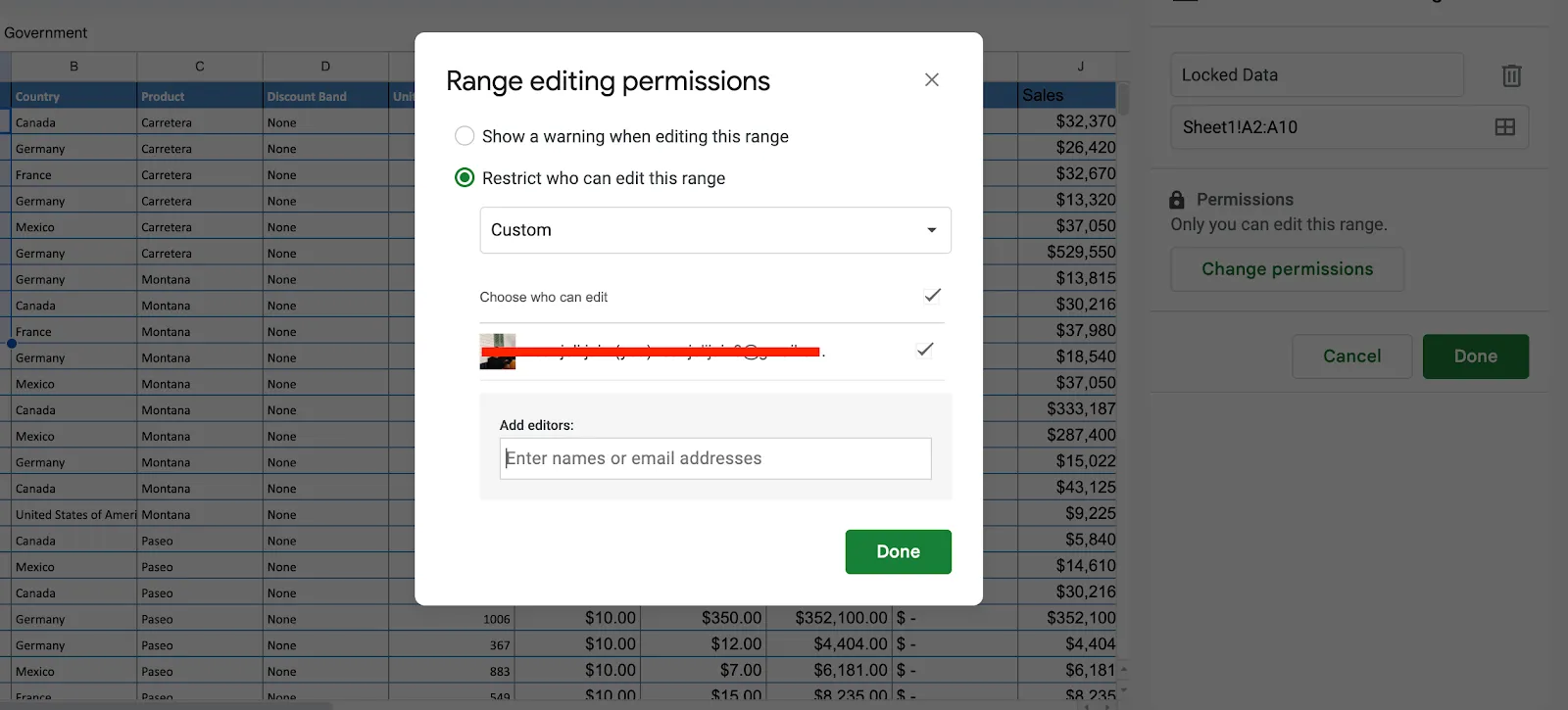Click the $352,100.00 cell
Screen dimensions: 1568x710
829,618
